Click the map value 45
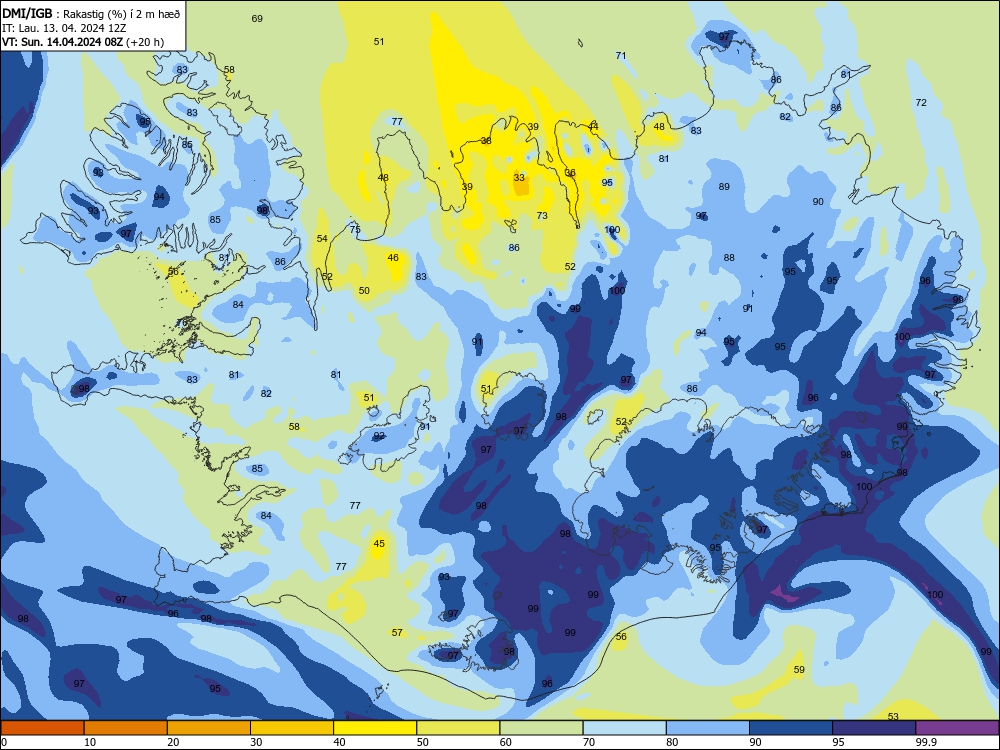 coord(379,544)
